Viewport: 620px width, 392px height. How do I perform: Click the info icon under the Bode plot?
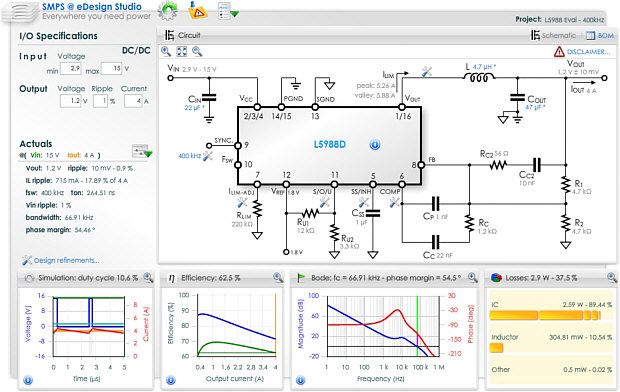301,381
